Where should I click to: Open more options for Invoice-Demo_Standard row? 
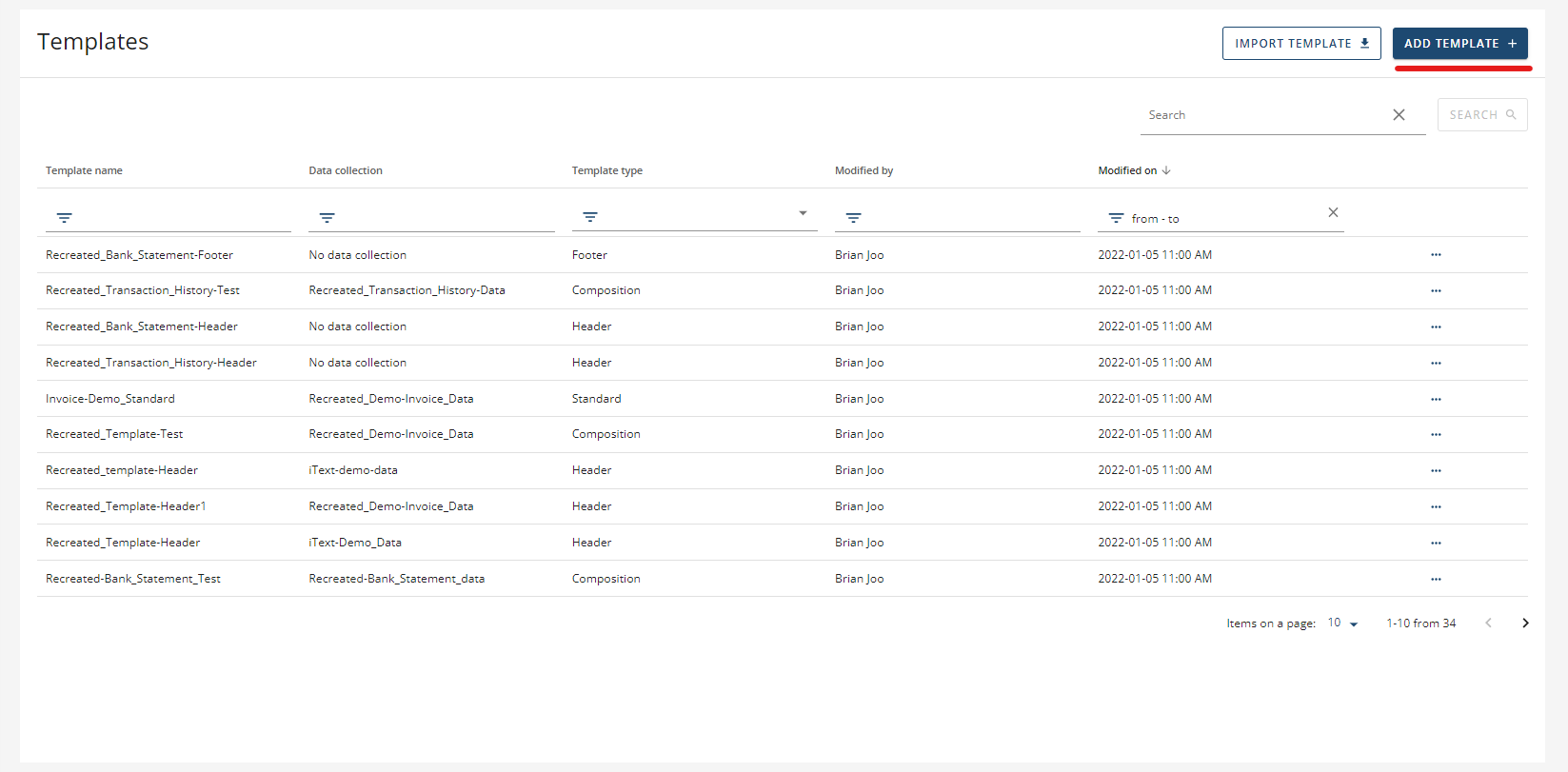point(1436,399)
